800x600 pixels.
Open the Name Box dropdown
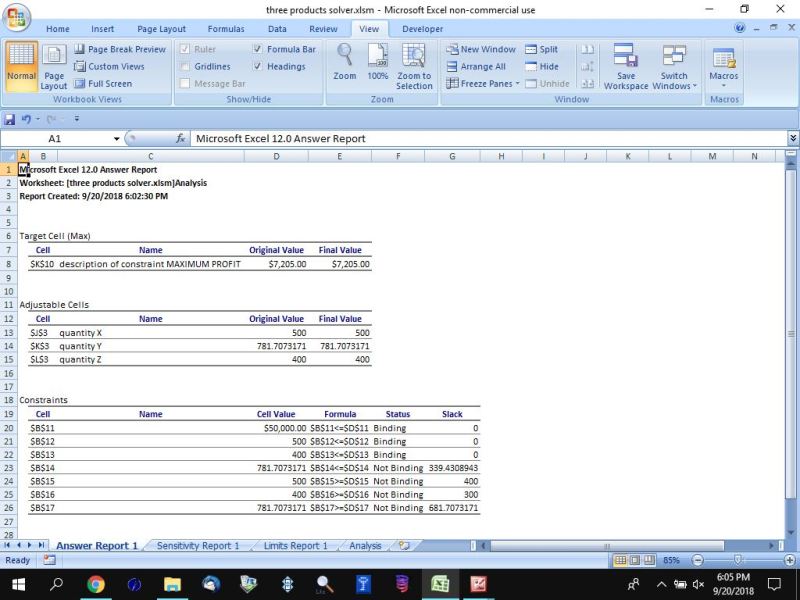pyautogui.click(x=116, y=139)
